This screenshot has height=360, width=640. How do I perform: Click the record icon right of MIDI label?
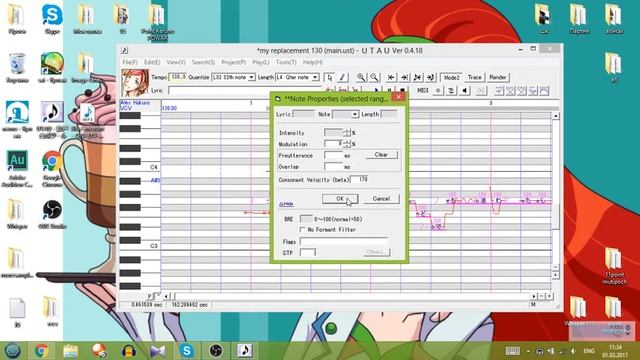pyautogui.click(x=438, y=91)
